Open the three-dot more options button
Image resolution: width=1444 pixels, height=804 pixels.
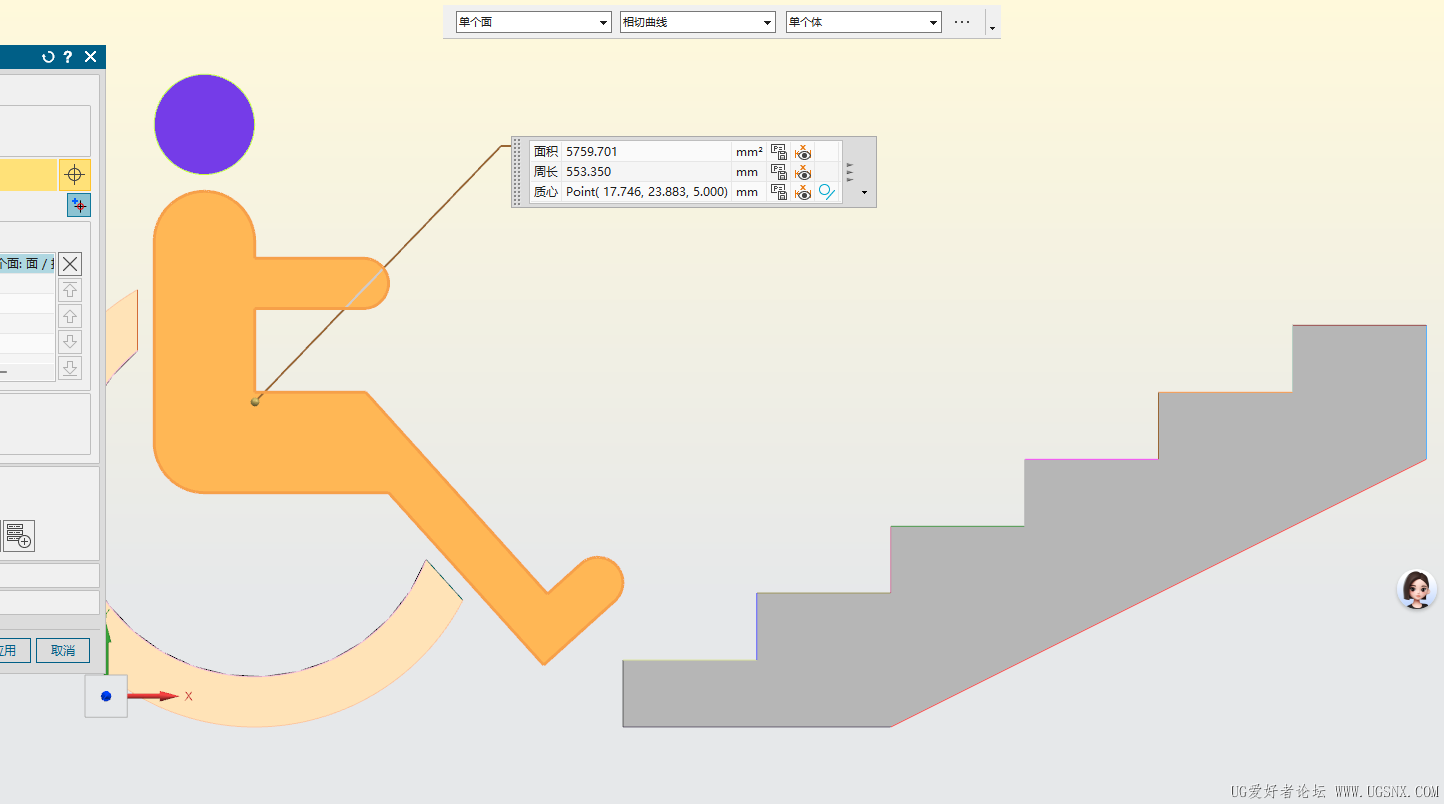pyautogui.click(x=963, y=22)
